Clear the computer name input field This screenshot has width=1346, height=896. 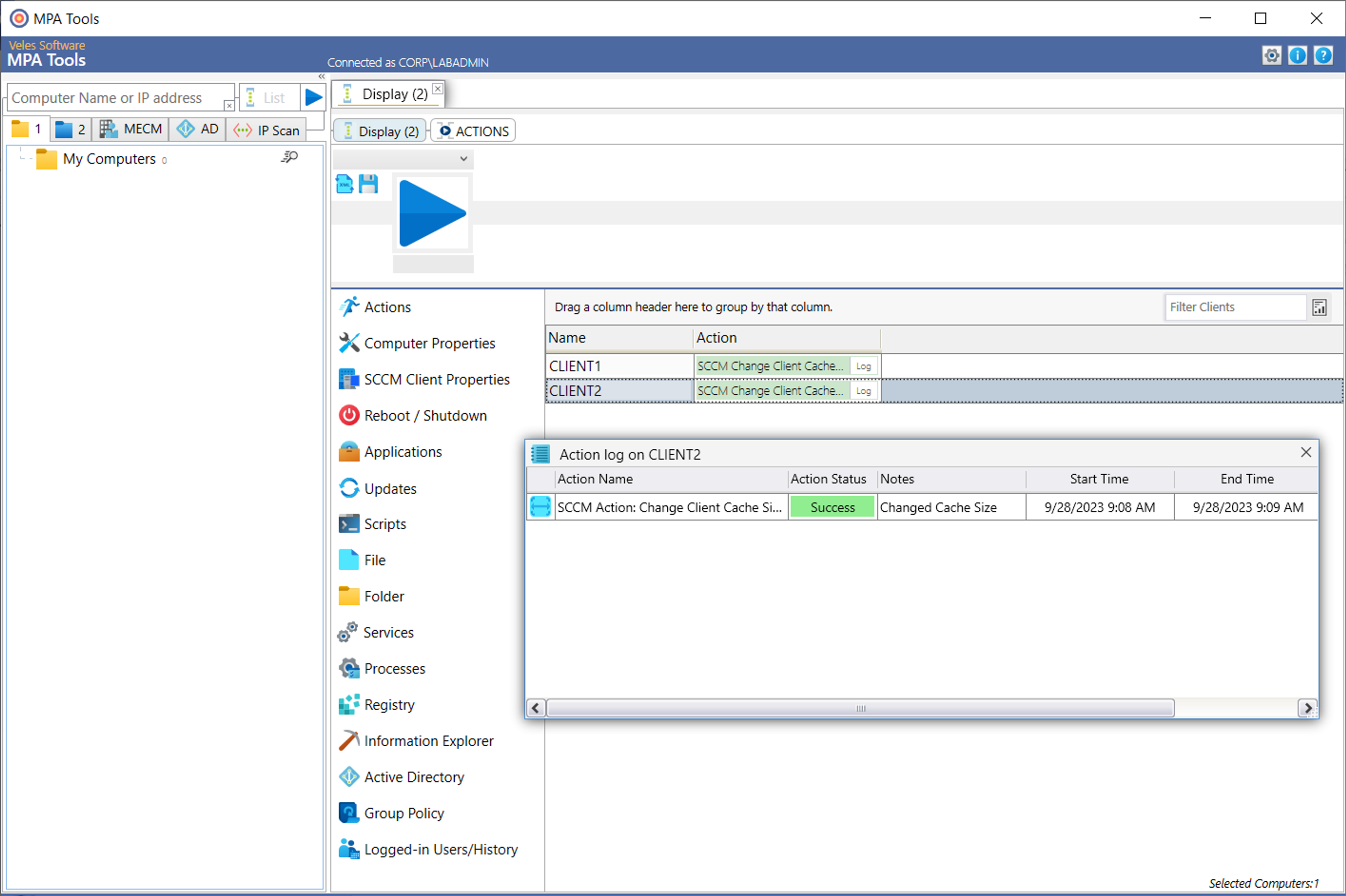tap(229, 106)
